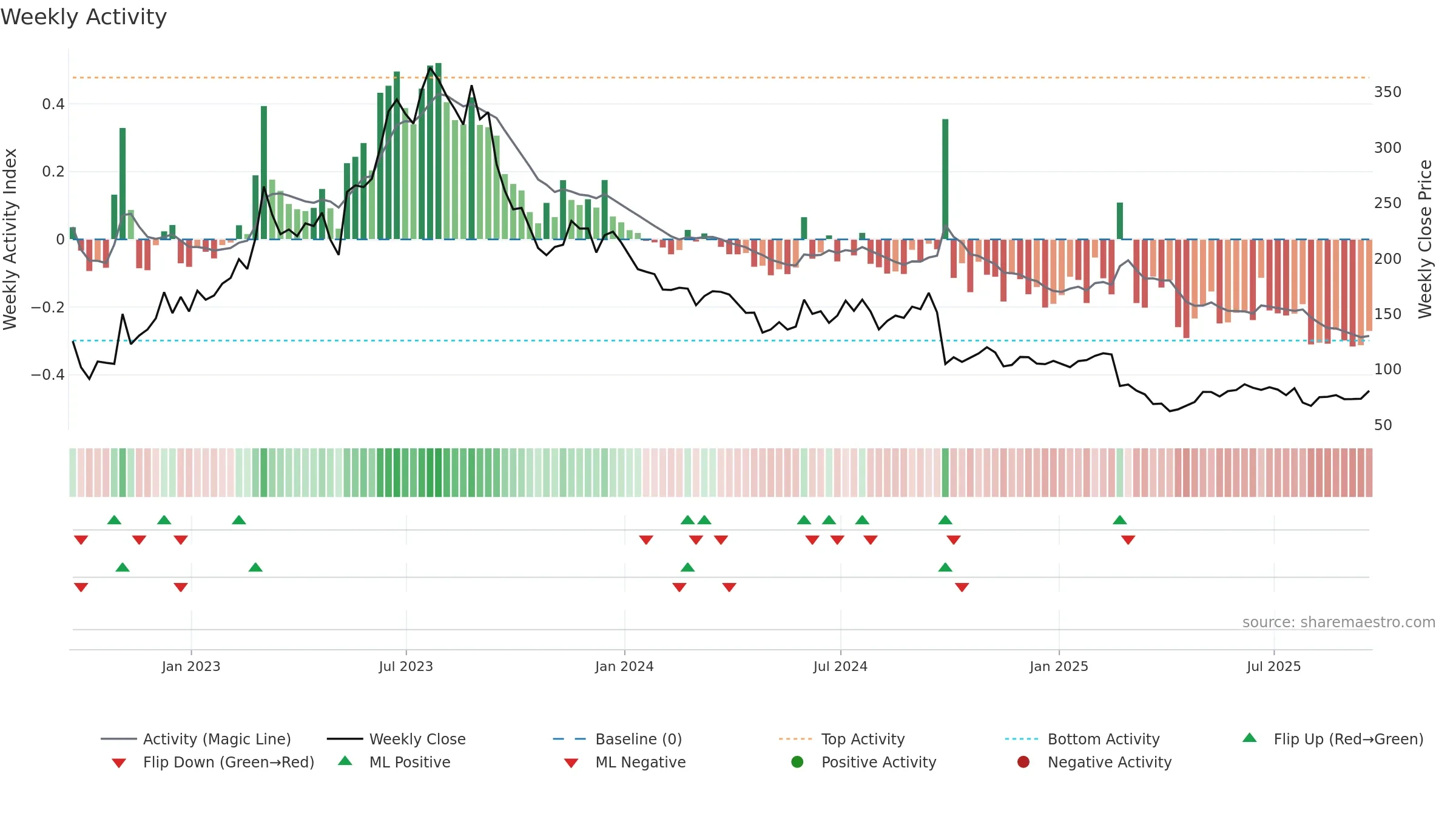Click the Weekly Close Price axis title
The height and width of the screenshot is (819, 1456).
click(x=1425, y=239)
